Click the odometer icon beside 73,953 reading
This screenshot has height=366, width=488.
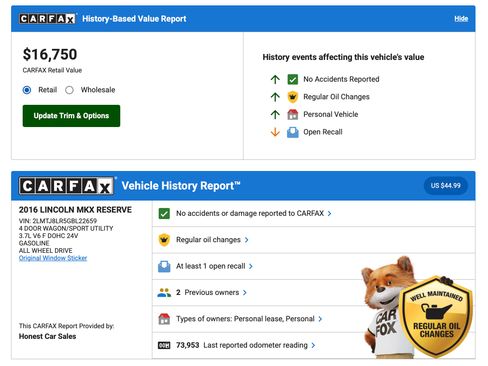[x=164, y=345]
